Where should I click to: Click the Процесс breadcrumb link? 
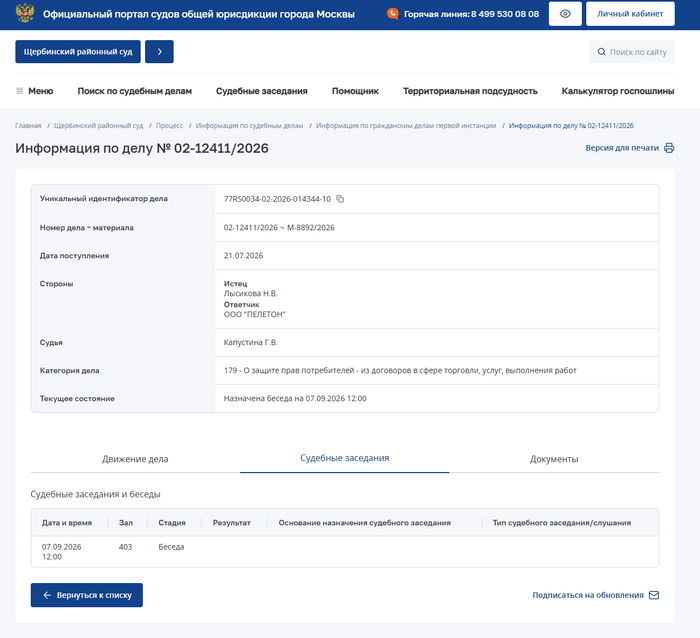point(169,126)
